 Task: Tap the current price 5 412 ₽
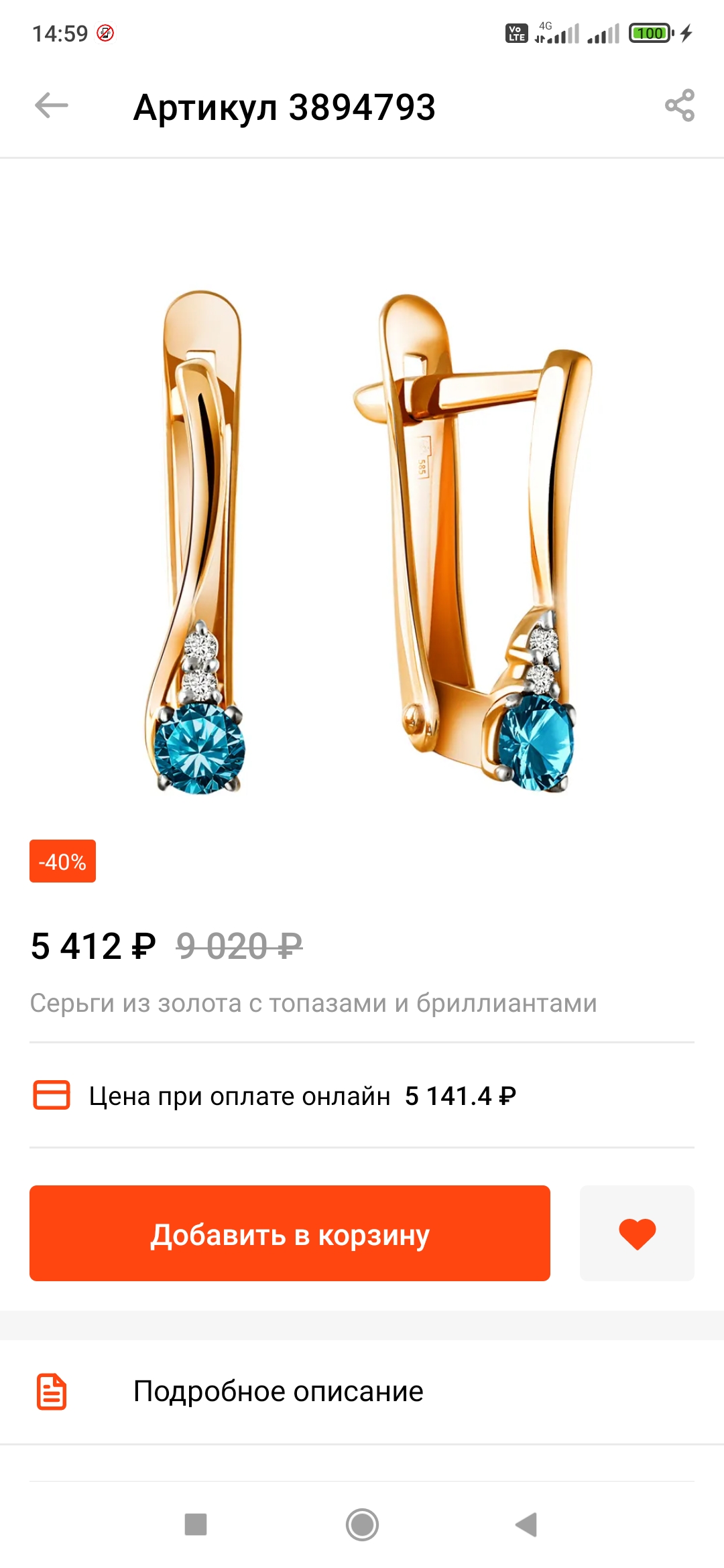point(93,946)
